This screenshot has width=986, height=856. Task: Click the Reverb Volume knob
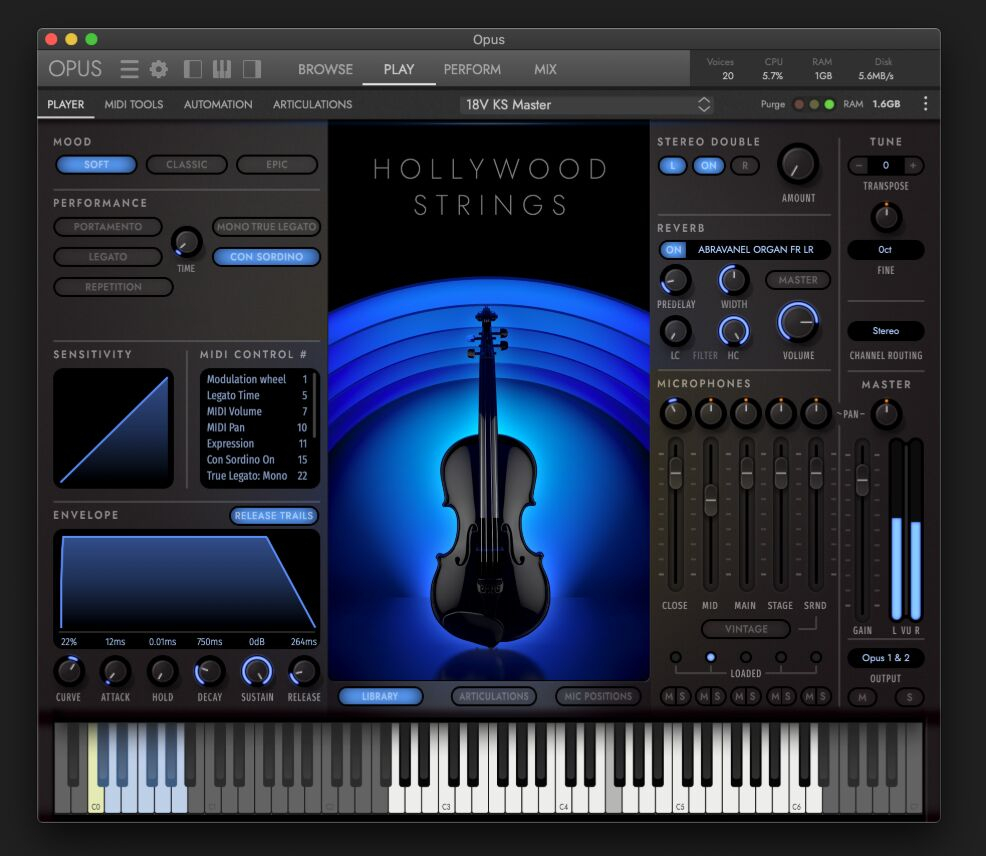click(x=797, y=323)
